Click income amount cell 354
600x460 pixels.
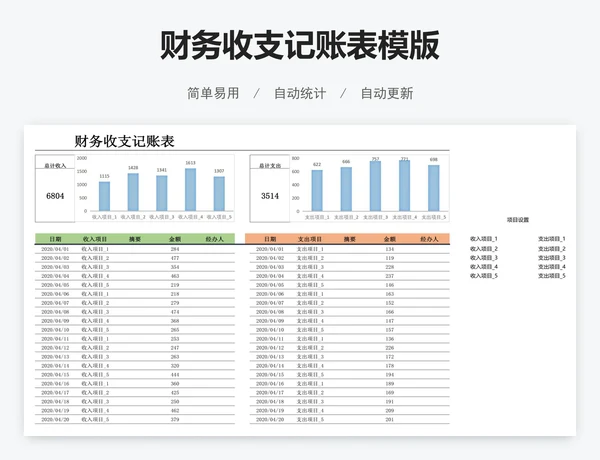click(x=175, y=267)
